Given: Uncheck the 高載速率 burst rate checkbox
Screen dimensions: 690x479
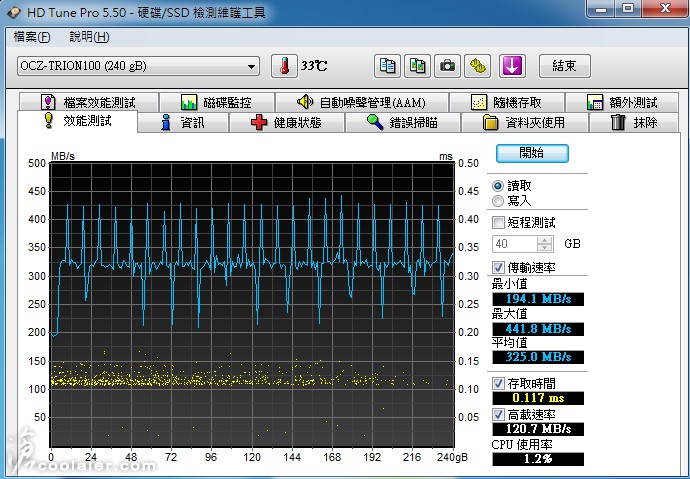Looking at the screenshot, I should click(x=498, y=414).
